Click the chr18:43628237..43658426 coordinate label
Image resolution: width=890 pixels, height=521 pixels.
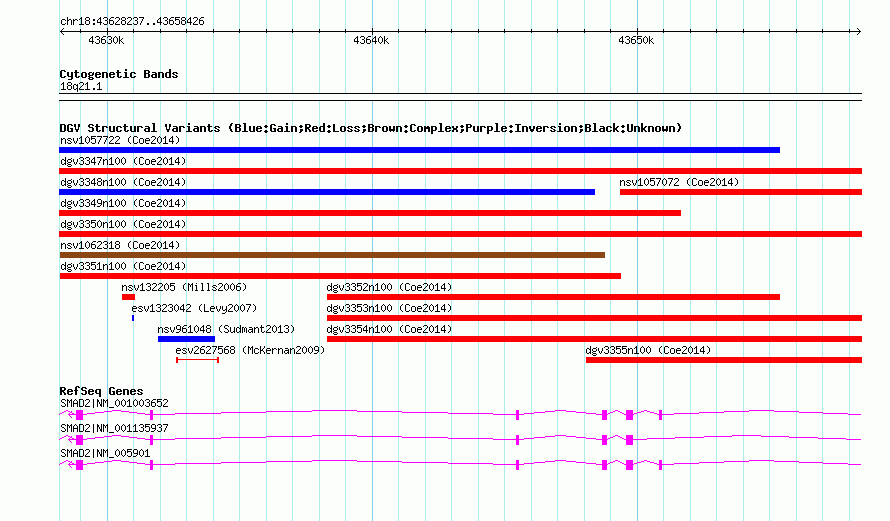coord(132,22)
